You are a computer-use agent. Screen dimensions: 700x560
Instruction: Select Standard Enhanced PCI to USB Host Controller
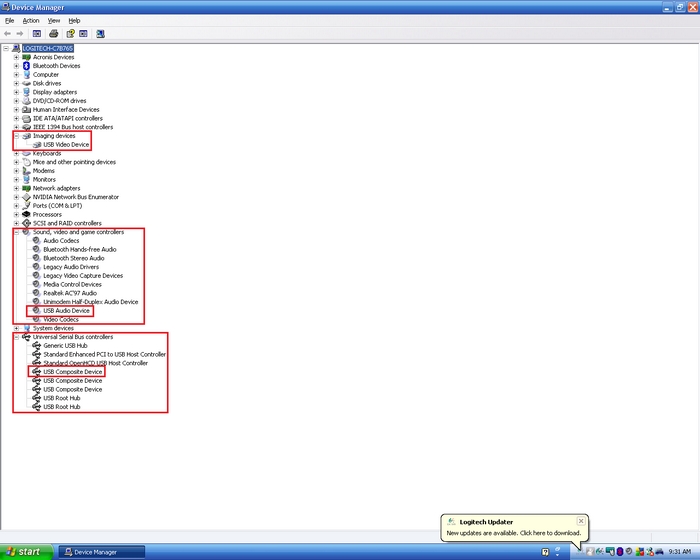pyautogui.click(x=104, y=355)
